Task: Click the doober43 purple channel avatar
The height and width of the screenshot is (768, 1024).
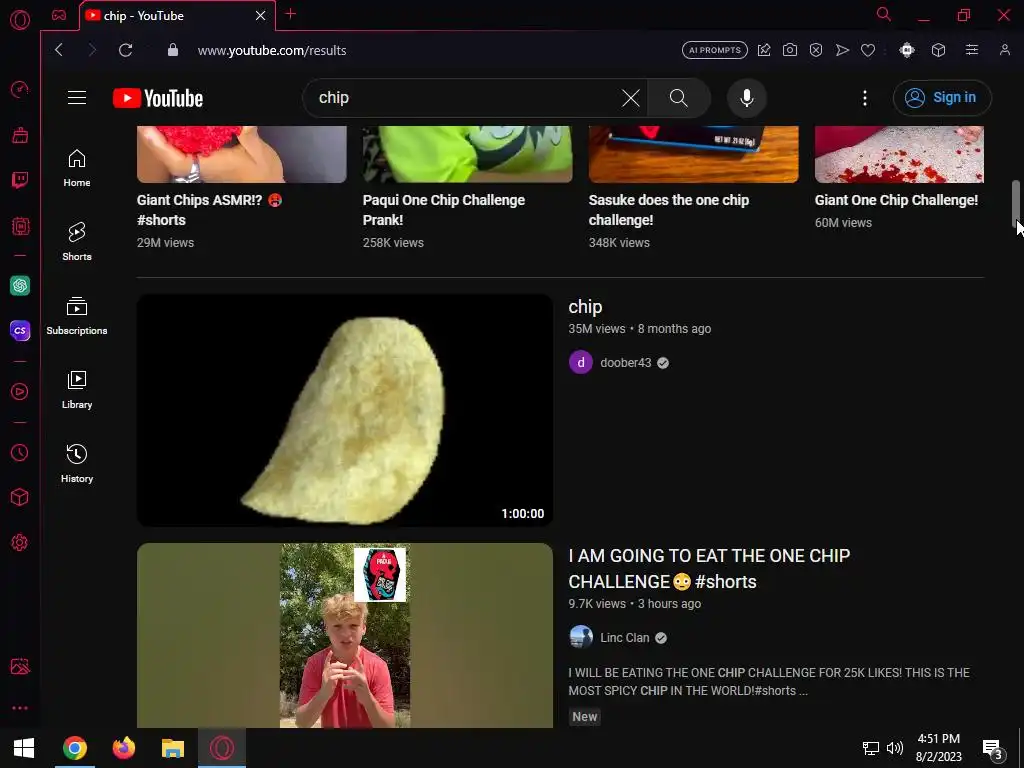Action: click(581, 362)
